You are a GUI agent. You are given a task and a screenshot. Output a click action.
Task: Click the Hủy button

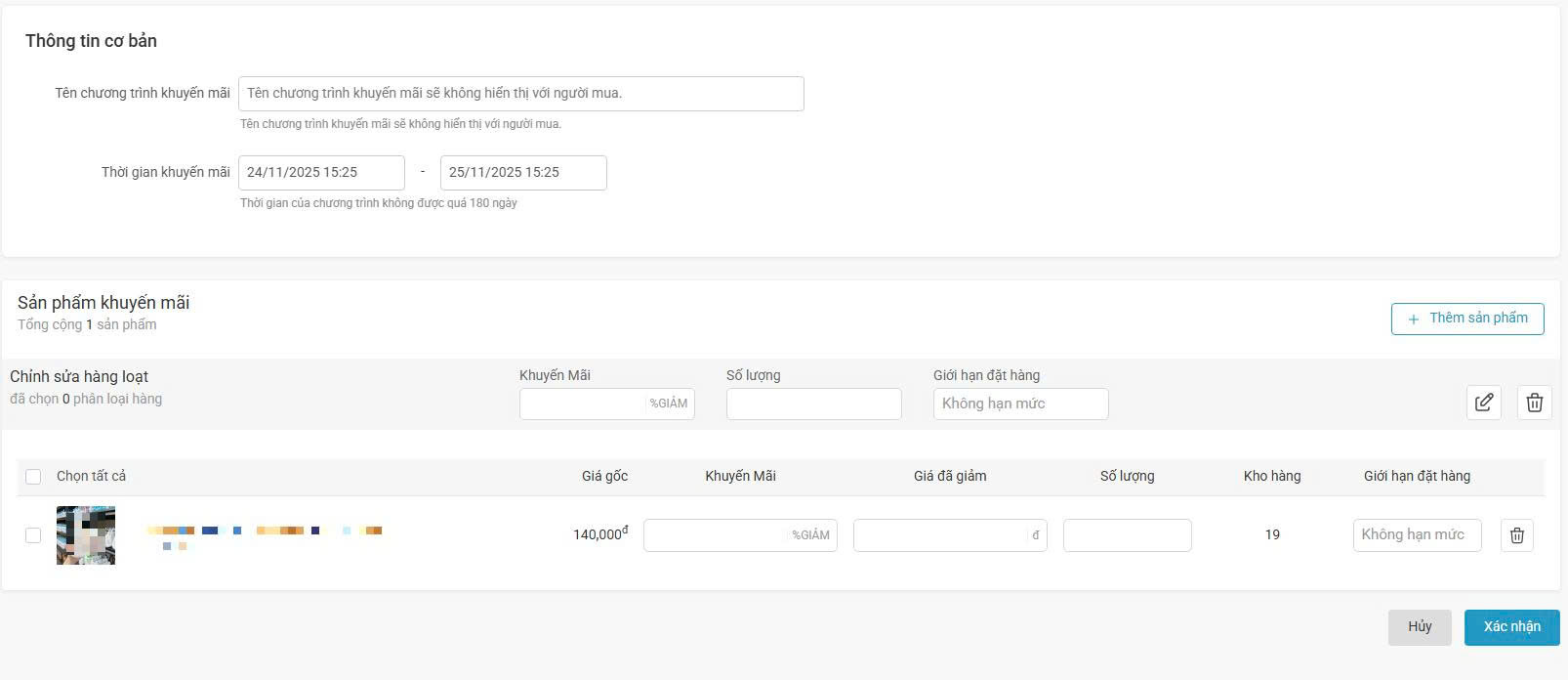click(1420, 627)
